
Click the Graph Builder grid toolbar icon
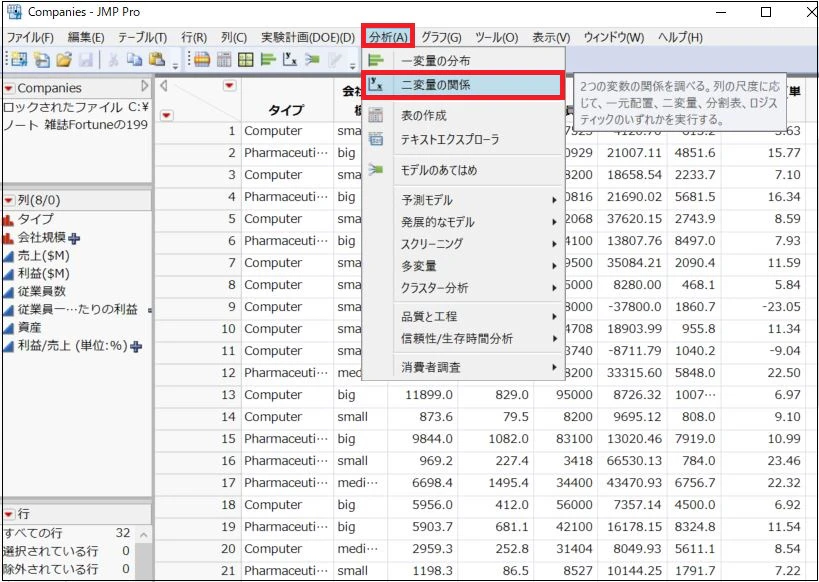pos(245,60)
